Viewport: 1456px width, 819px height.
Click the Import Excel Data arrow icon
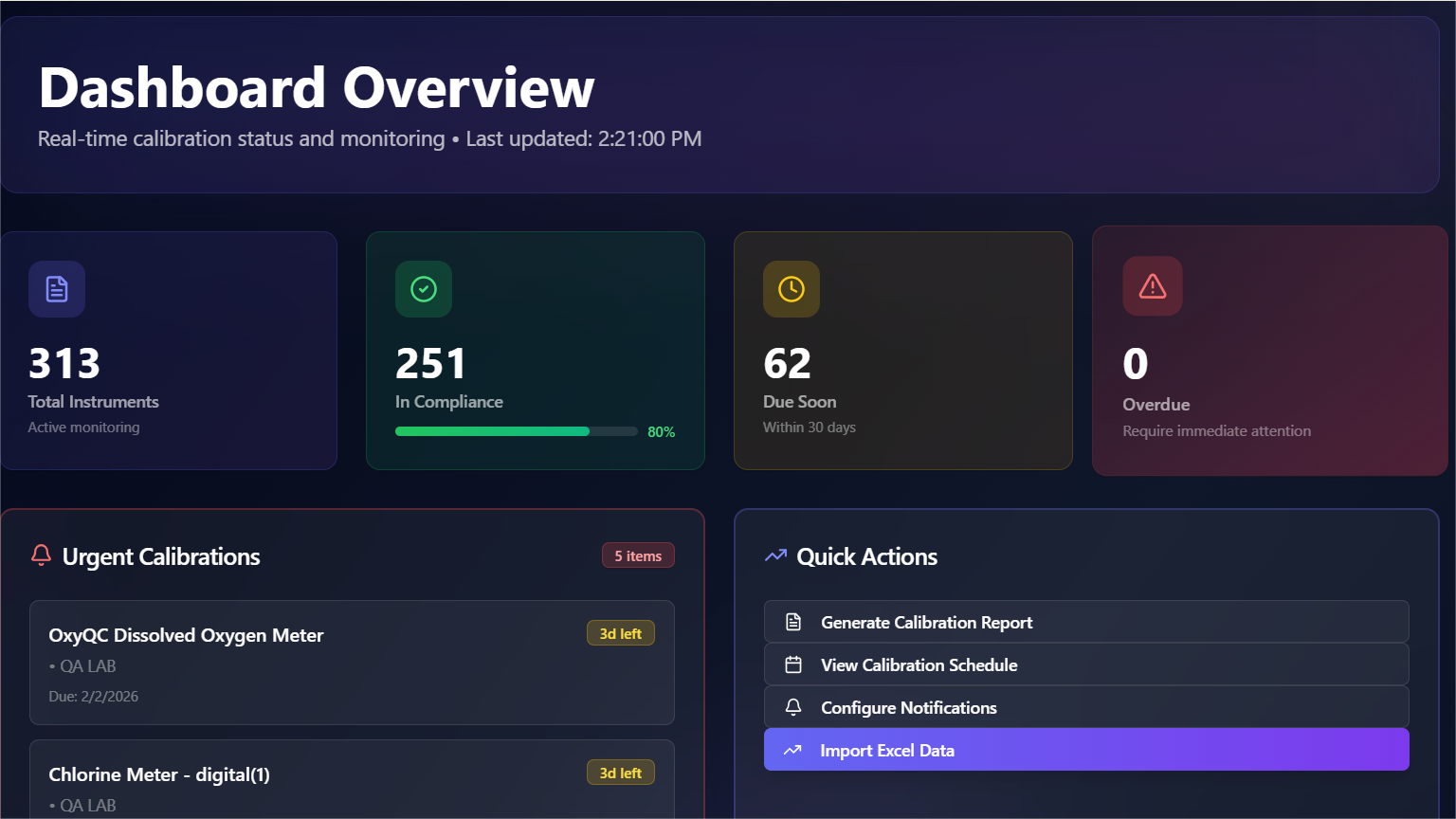click(x=792, y=750)
